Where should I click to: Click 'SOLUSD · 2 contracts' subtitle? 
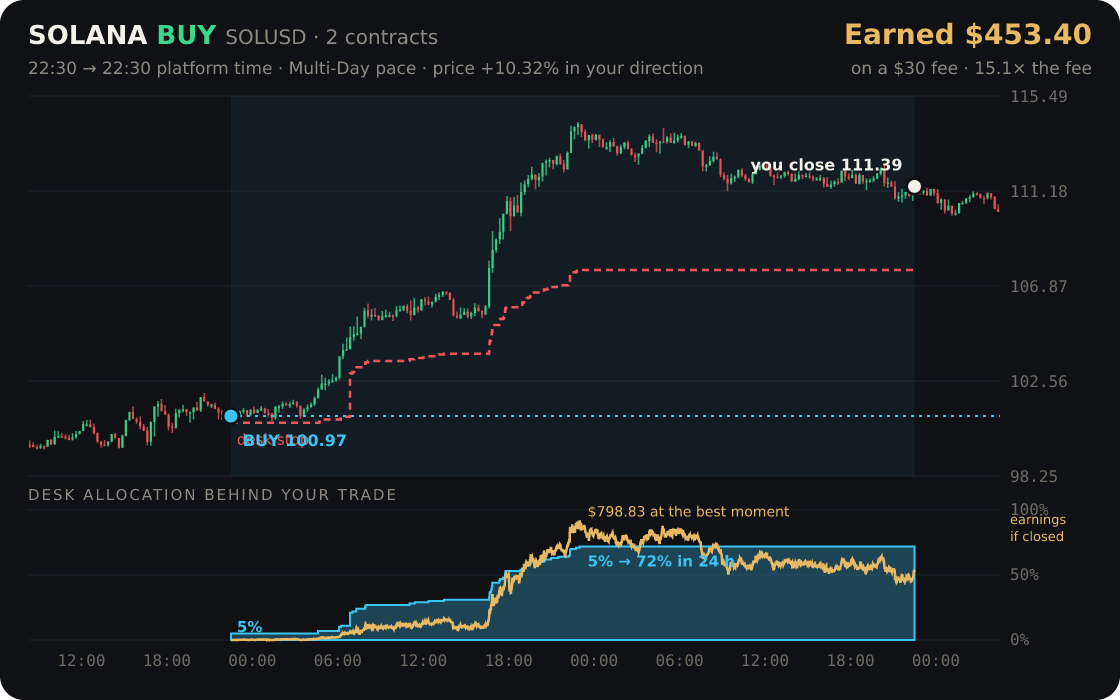coord(331,37)
